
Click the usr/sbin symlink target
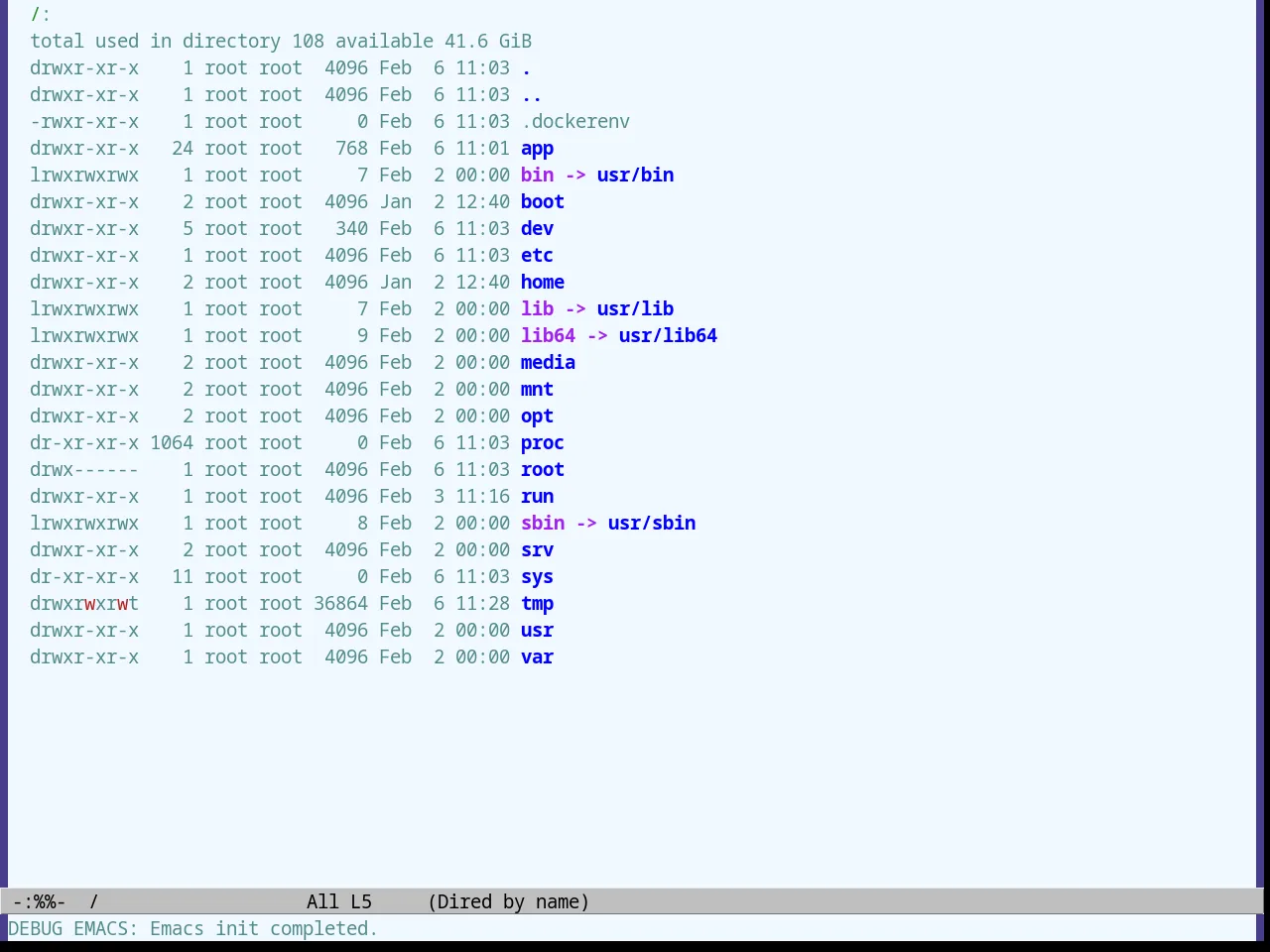(x=652, y=524)
